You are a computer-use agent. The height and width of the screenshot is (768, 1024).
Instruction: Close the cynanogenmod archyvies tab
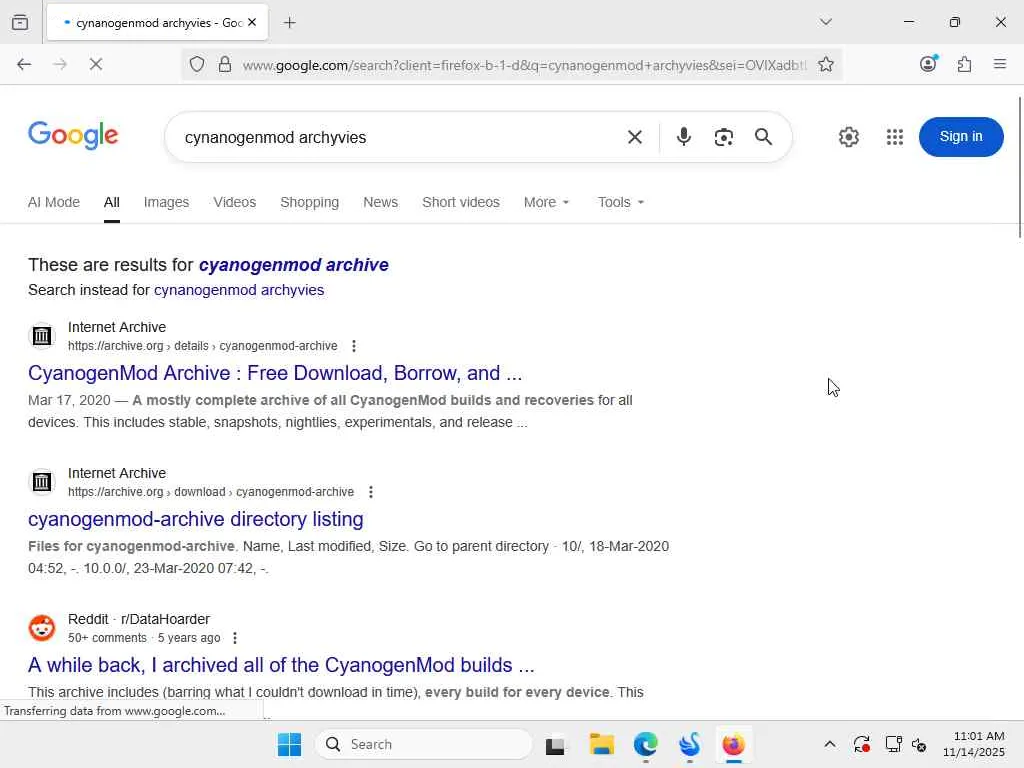(252, 22)
